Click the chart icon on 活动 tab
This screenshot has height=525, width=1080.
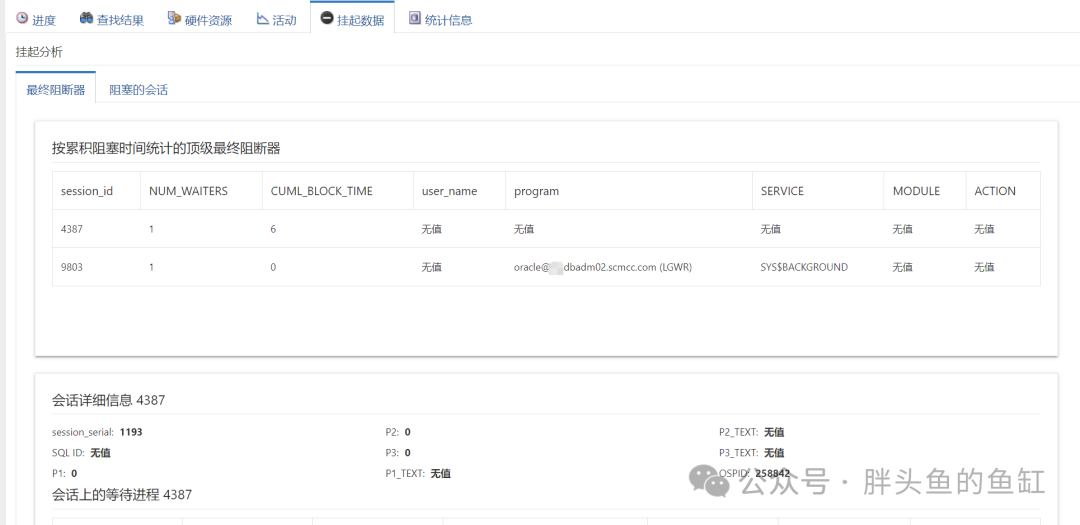click(x=262, y=19)
